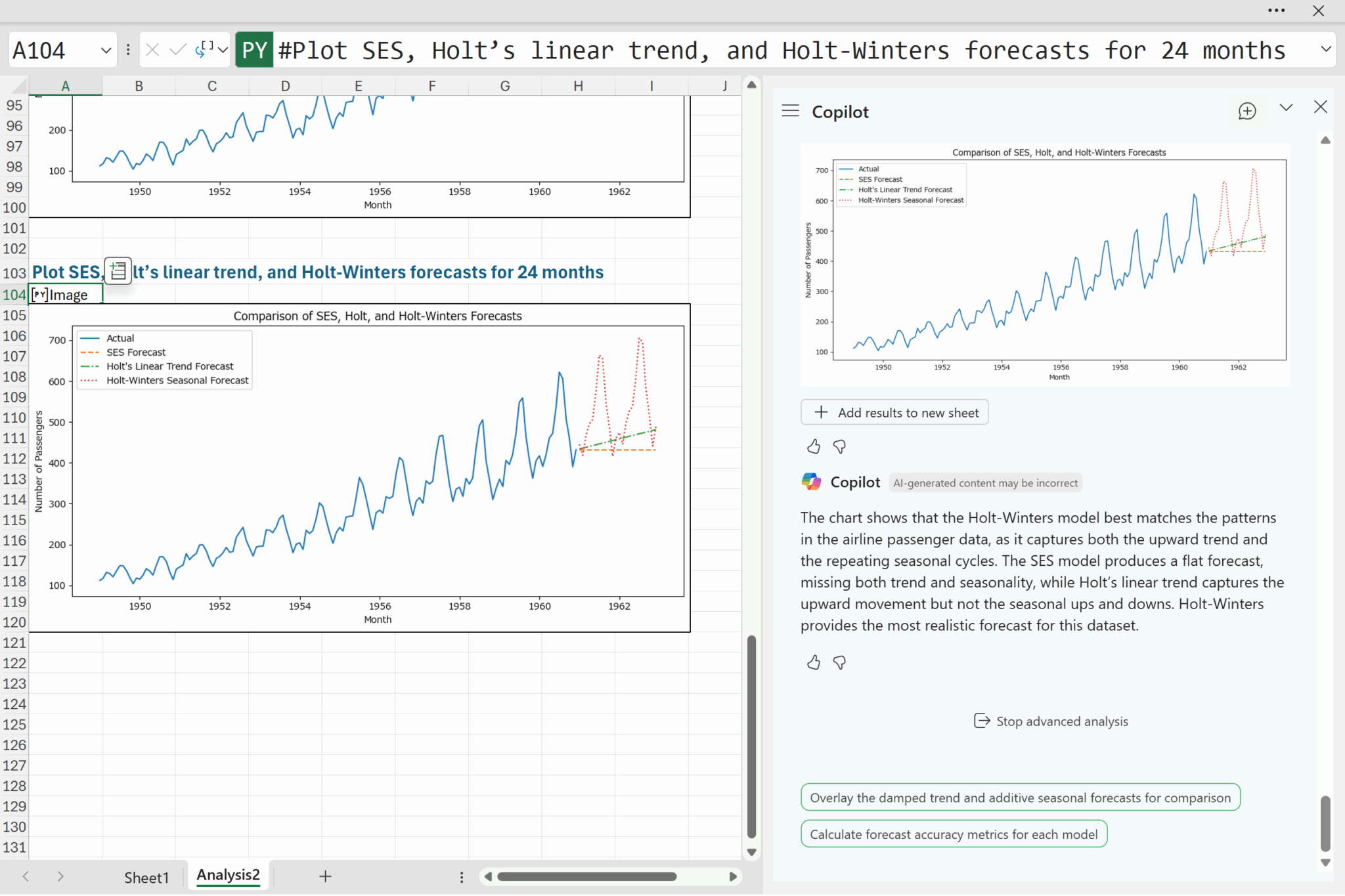Viewport: 1345px width, 896px height.
Task: Confirm formula entry with checkmark icon
Action: click(x=177, y=50)
